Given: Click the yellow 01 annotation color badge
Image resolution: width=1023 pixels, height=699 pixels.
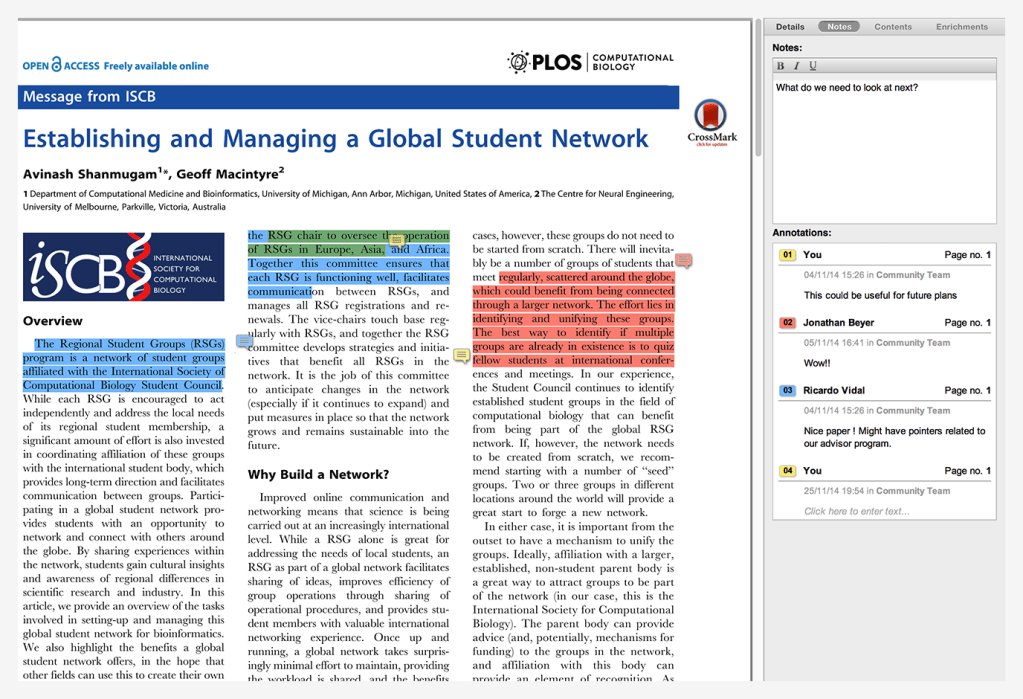Looking at the screenshot, I should pos(787,255).
